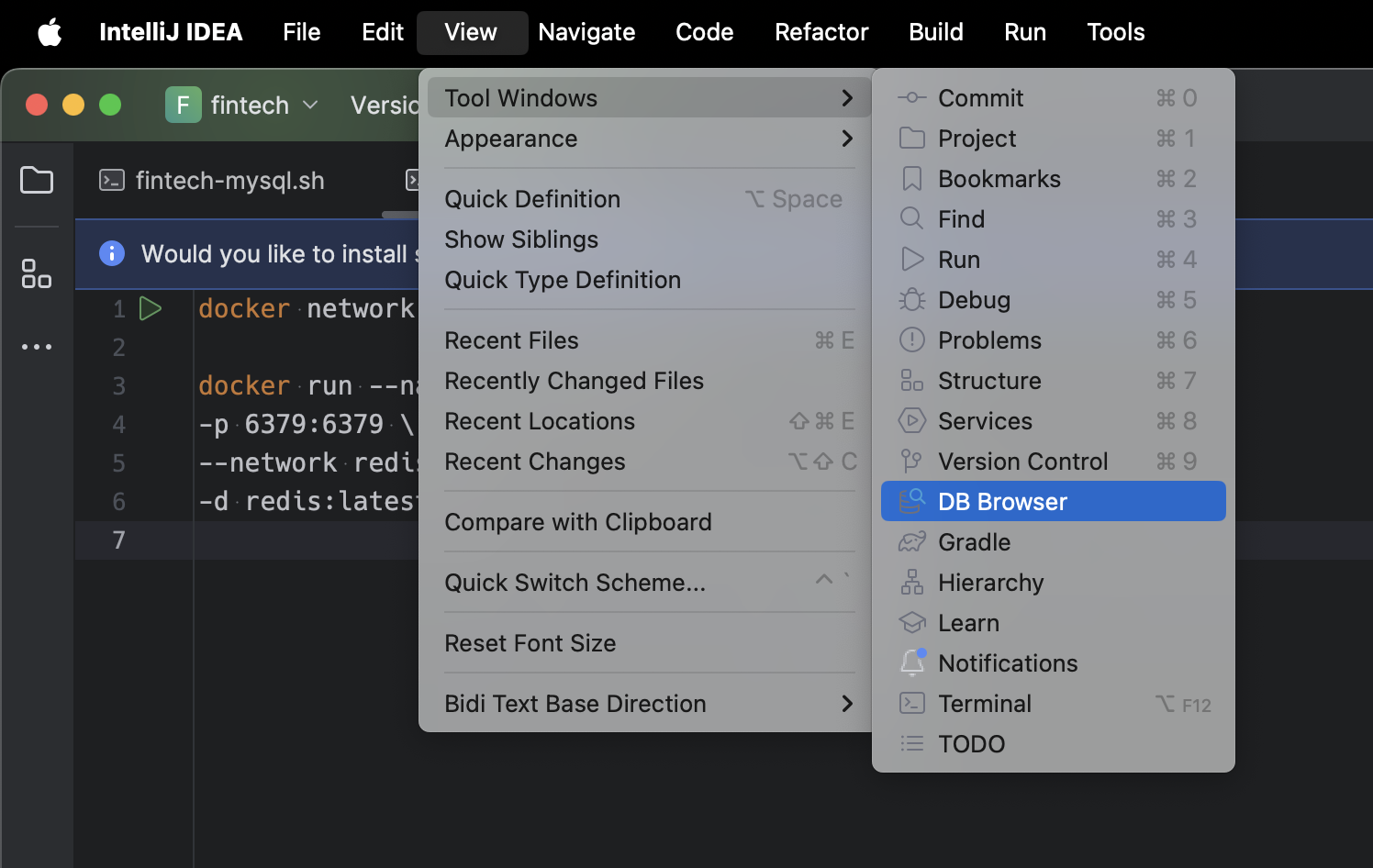Screen dimensions: 1373x868
Task: Click the Apple menu logo
Action: [x=50, y=33]
